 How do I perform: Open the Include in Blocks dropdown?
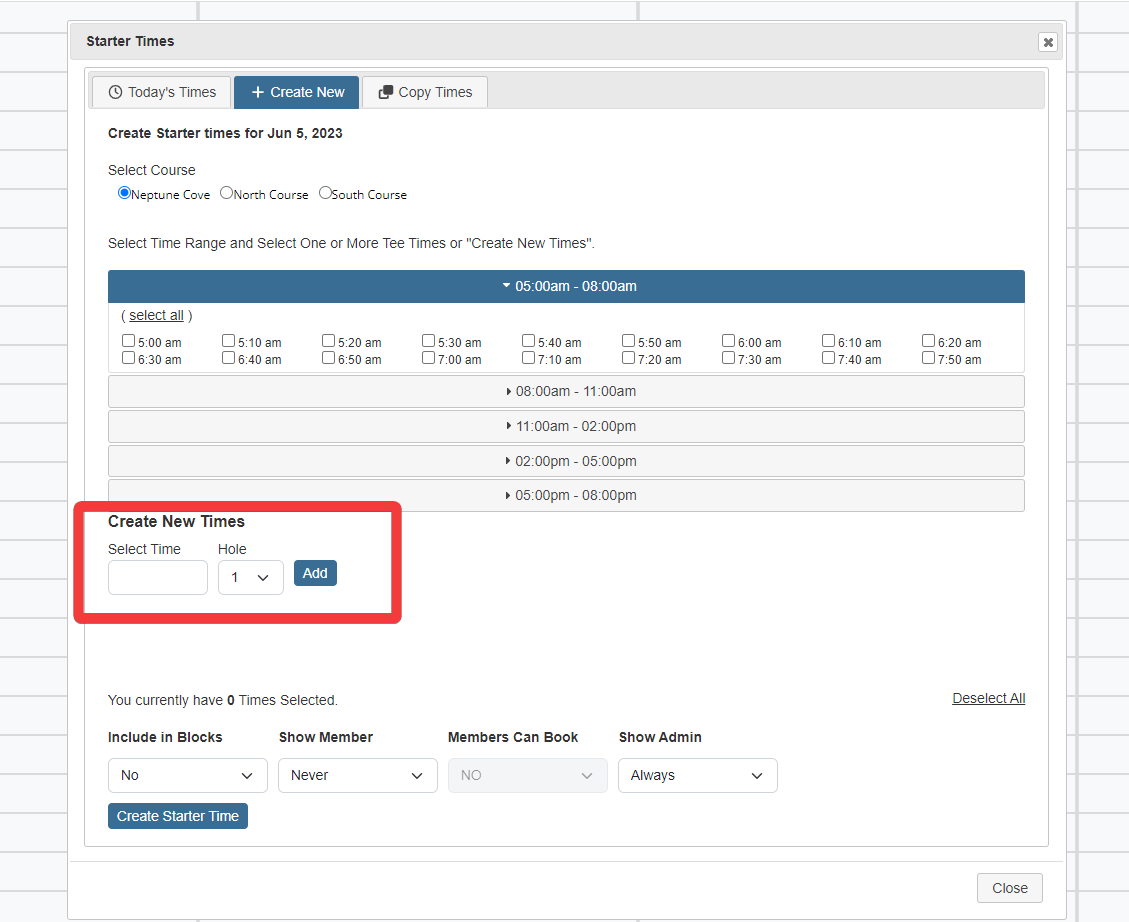click(187, 775)
